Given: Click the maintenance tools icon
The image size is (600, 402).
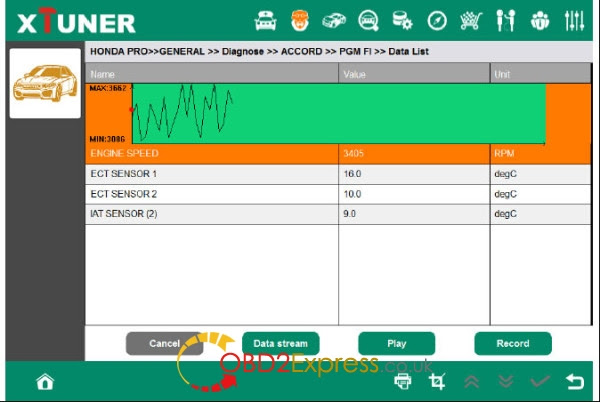Looking at the screenshot, I should [x=505, y=20].
